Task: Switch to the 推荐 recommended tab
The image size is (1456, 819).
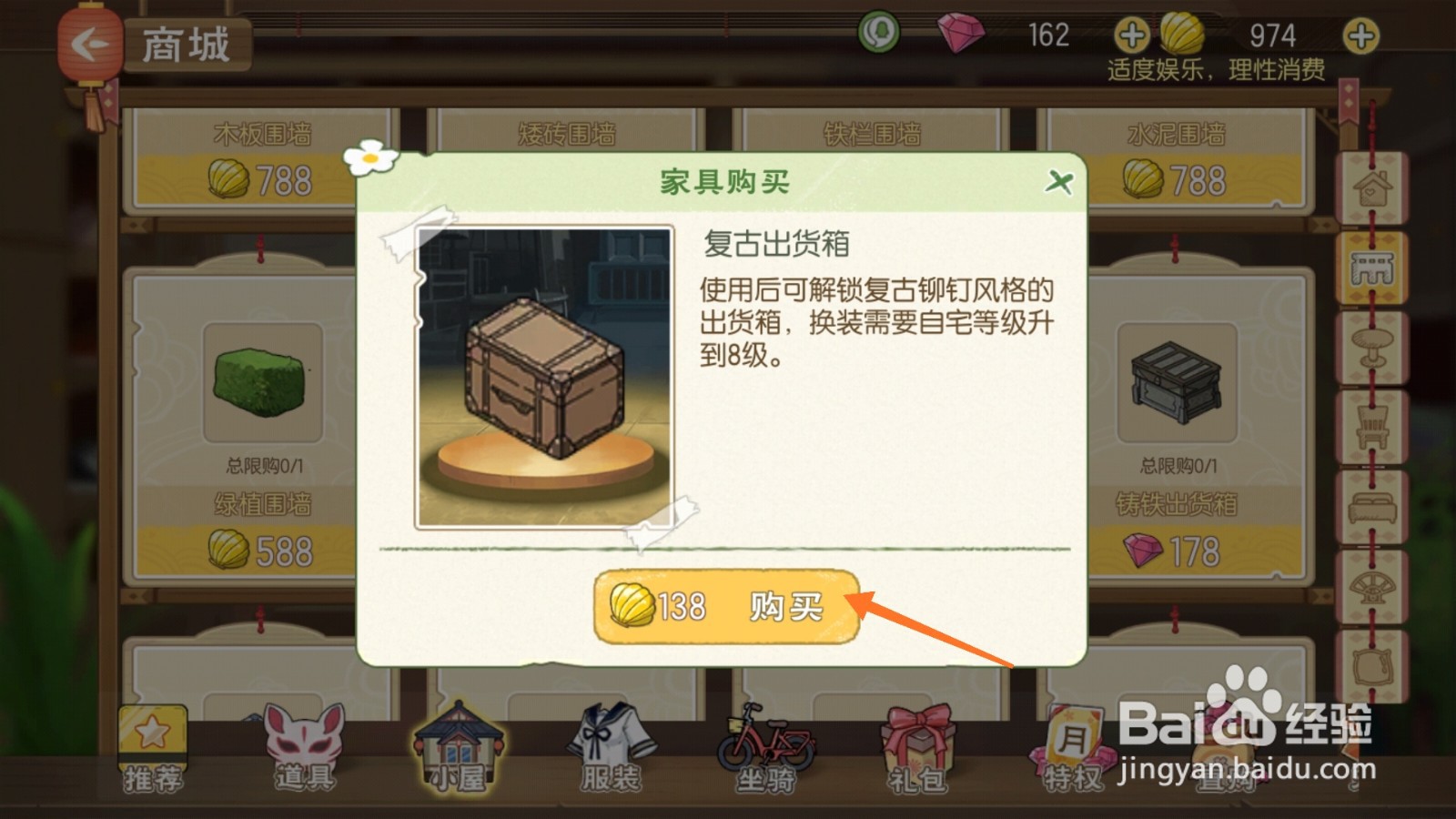Action: tap(153, 750)
